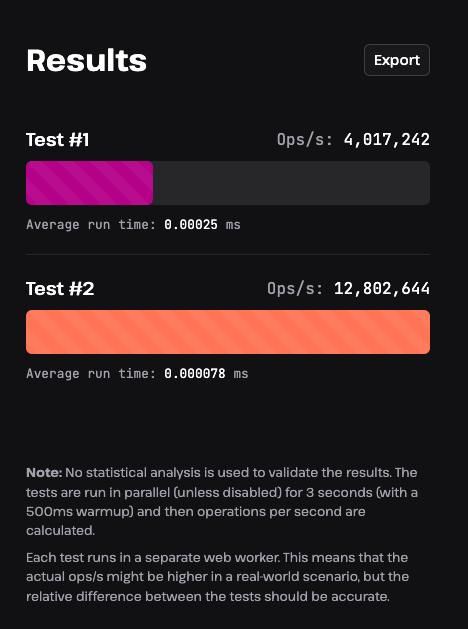The width and height of the screenshot is (468, 629).
Task: Click the Test #2 label
Action: 60,289
